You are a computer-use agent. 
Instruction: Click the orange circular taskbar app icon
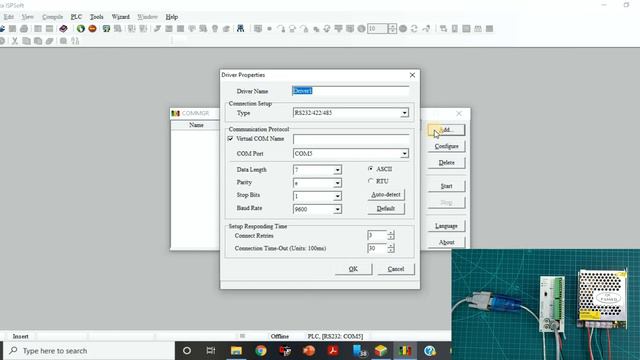pyautogui.click(x=309, y=351)
